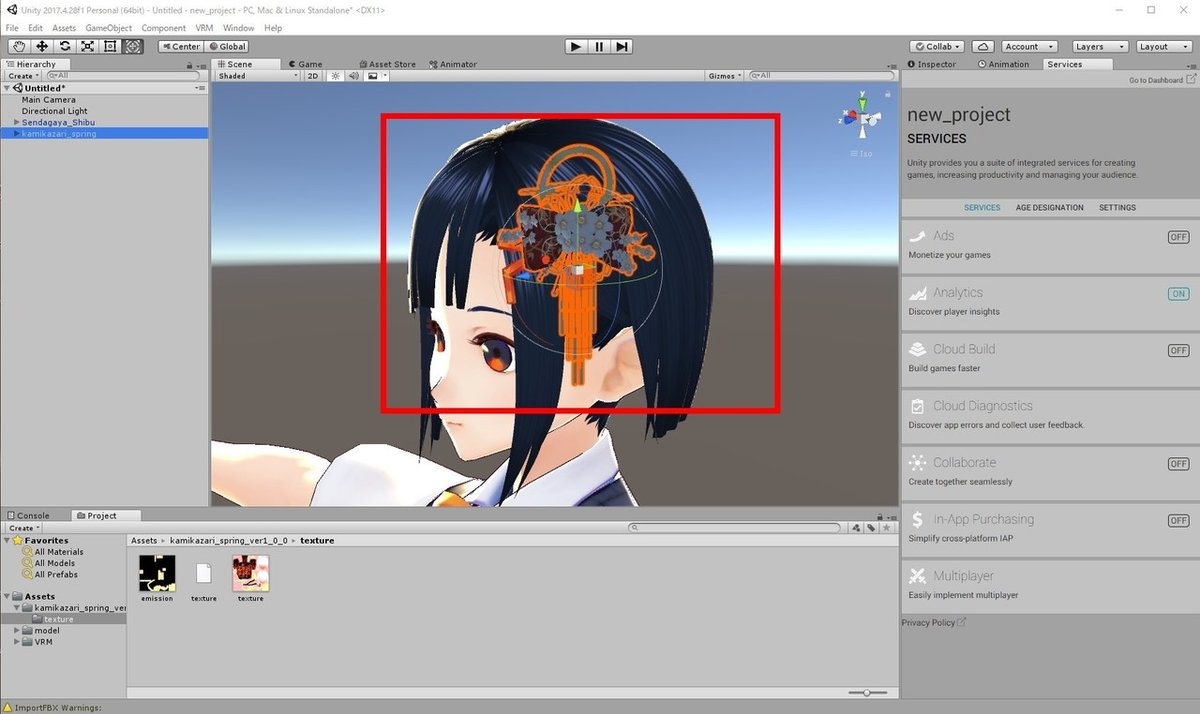Open the Shaded draw mode dropdown

point(257,76)
